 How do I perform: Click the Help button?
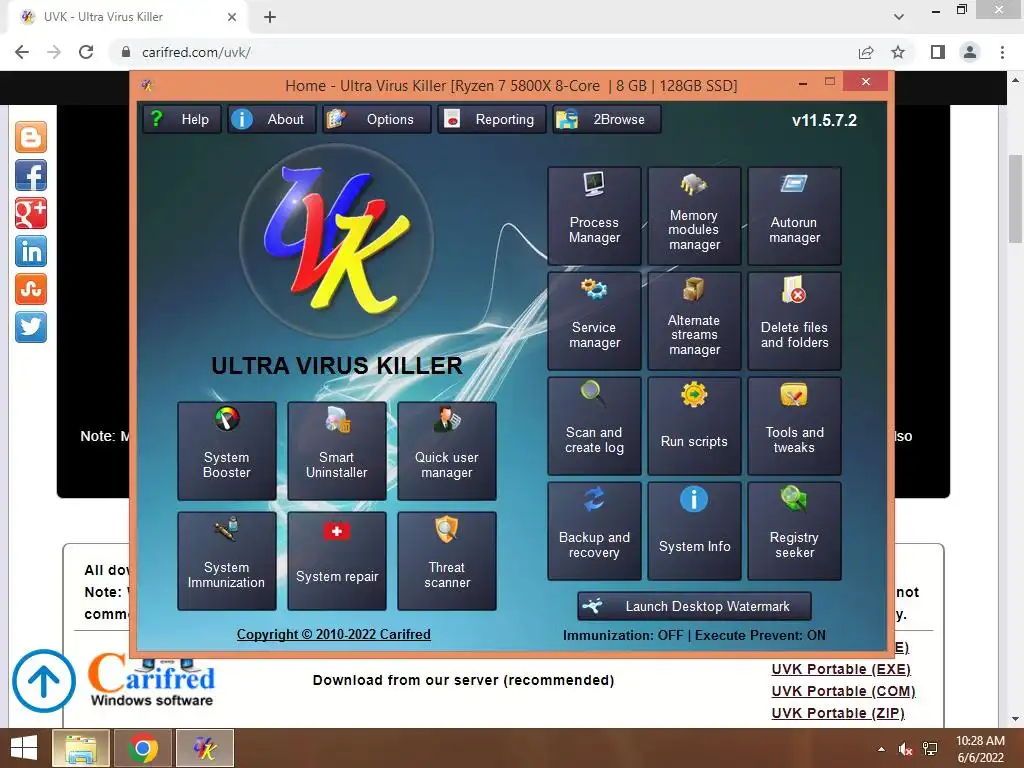tap(182, 120)
